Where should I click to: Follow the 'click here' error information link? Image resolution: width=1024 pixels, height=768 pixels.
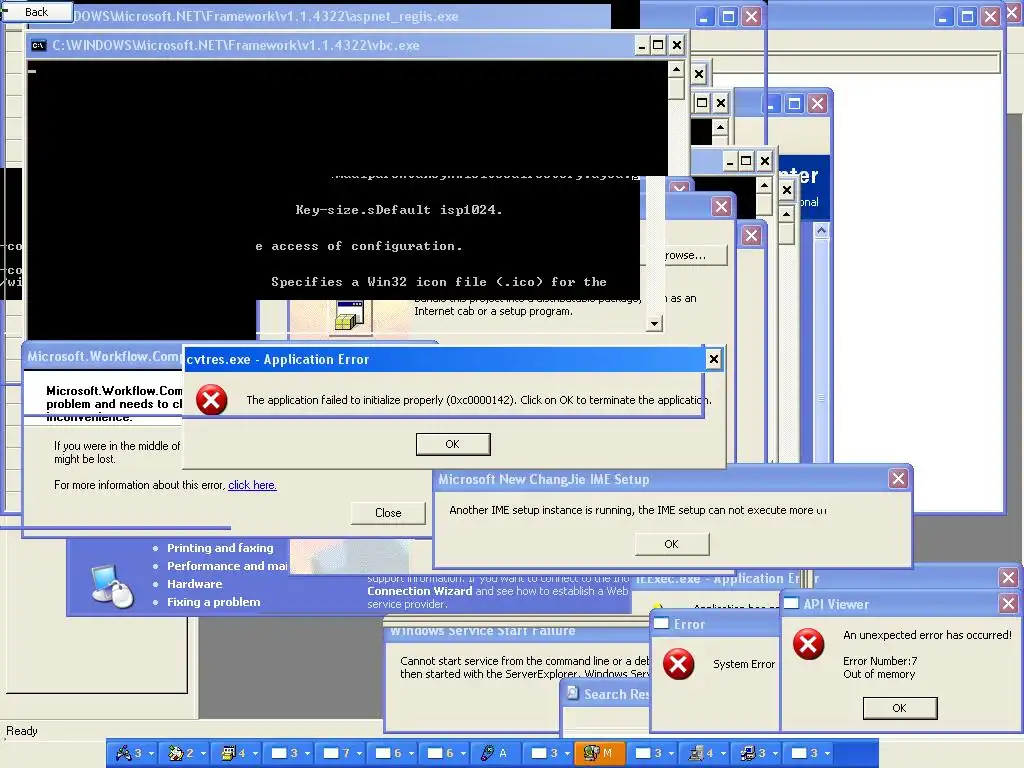[x=252, y=485]
